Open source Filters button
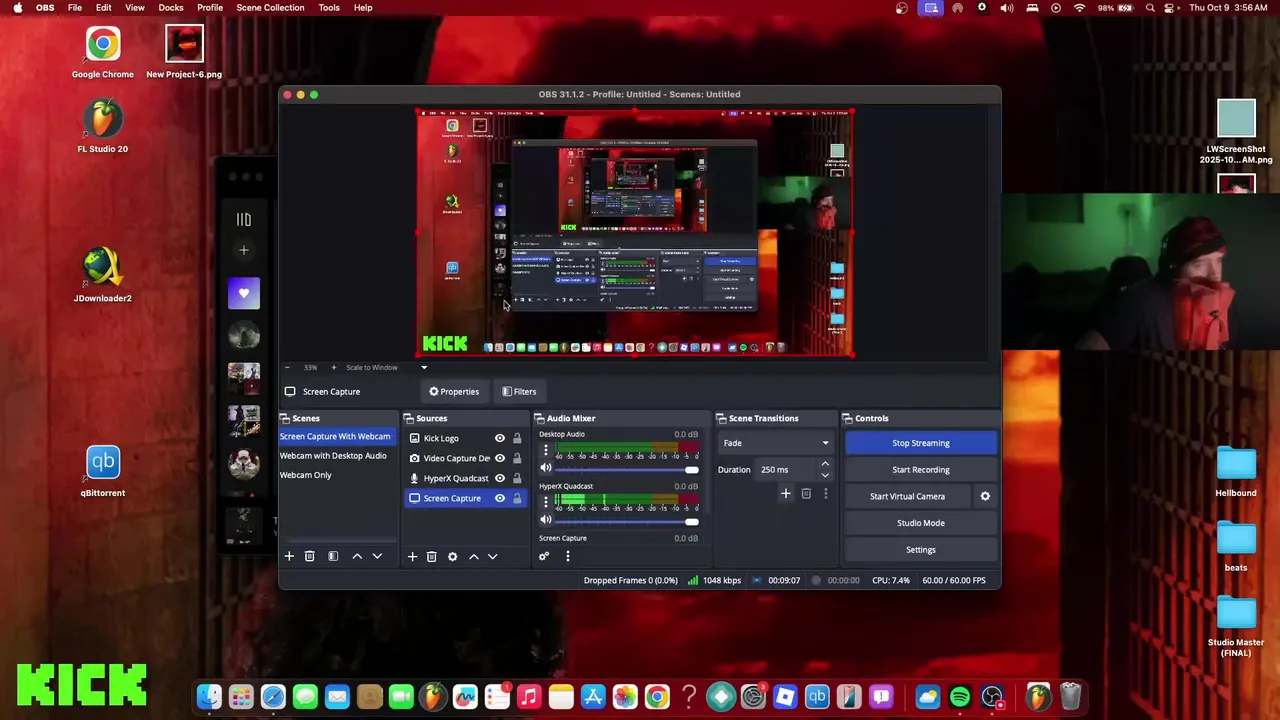The image size is (1280, 720). pos(519,391)
